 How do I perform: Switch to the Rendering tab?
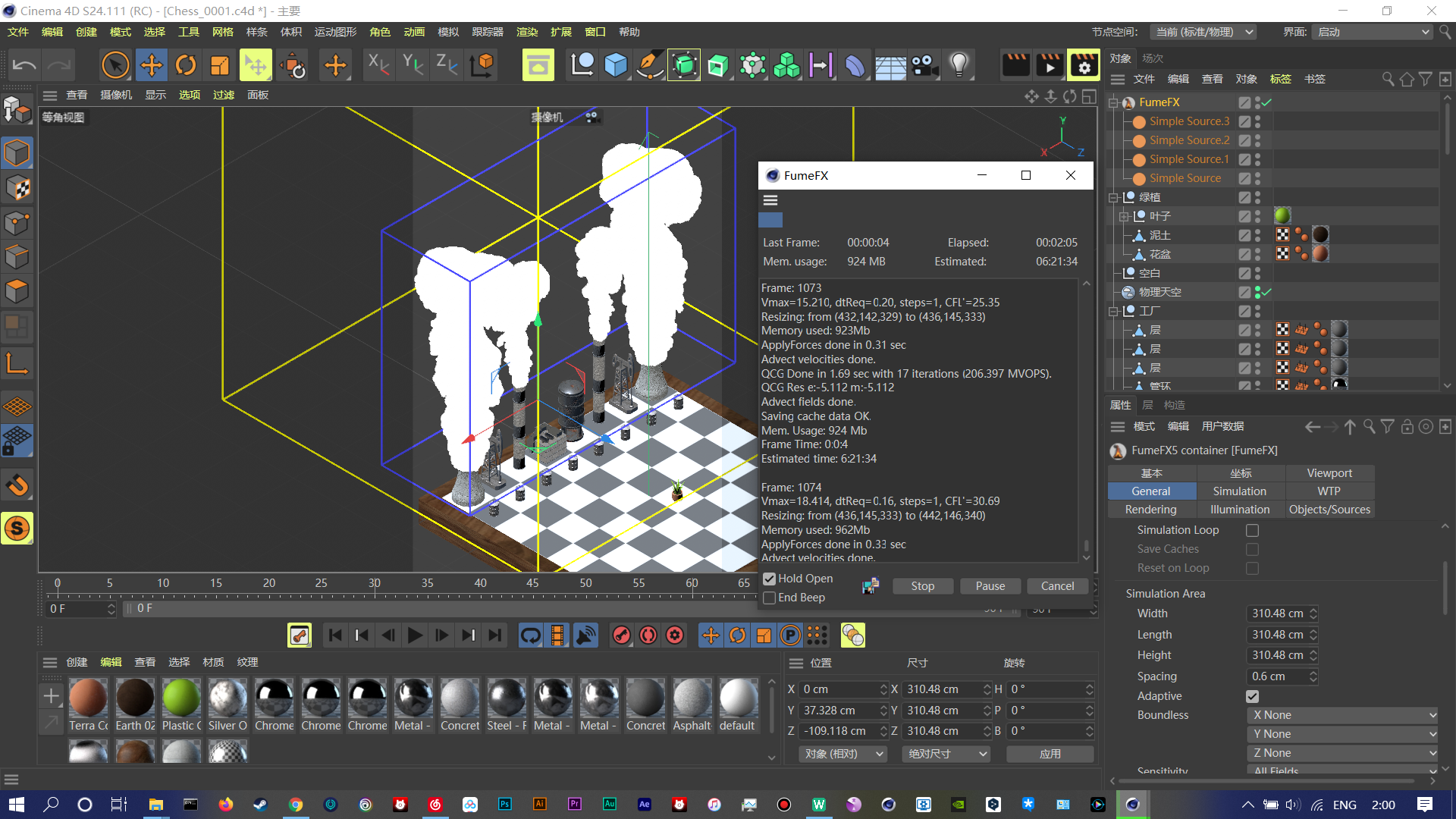click(1150, 510)
